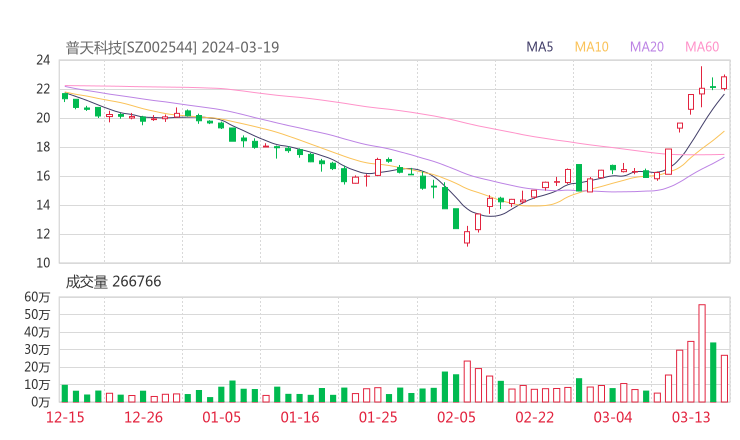This screenshot has height=440, width=740.
Task: Click the 01-25 date axis label
Action: pyautogui.click(x=378, y=417)
